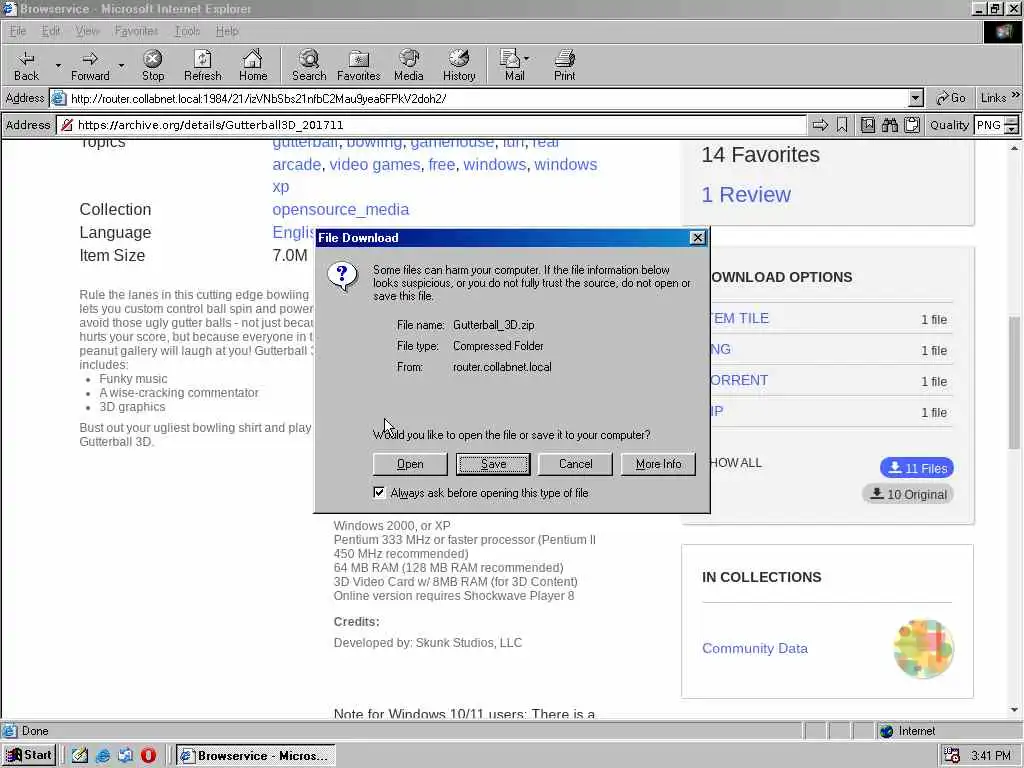
Task: Close the File Download dialog
Action: point(697,238)
